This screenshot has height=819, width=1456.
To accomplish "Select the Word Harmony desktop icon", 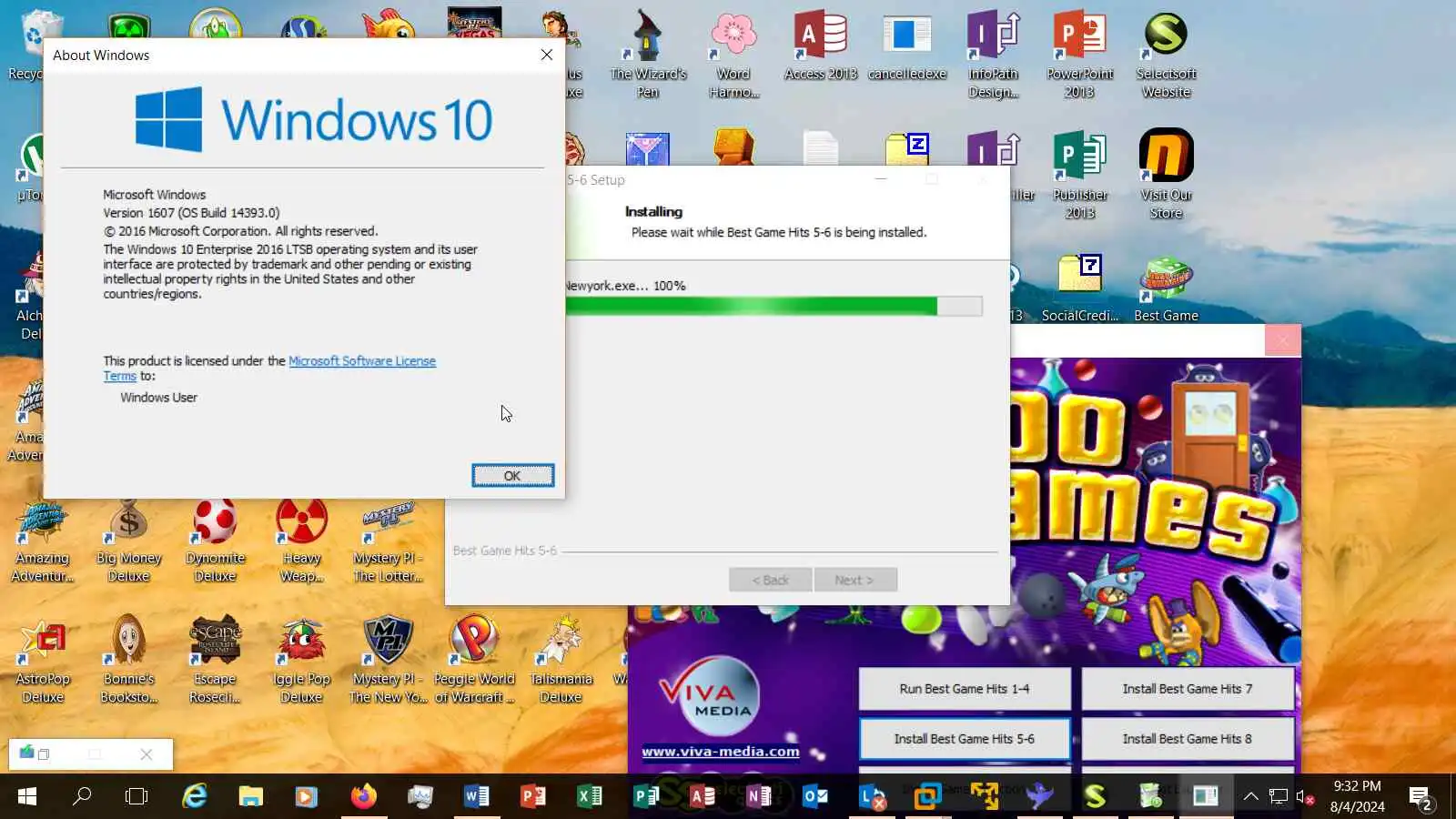I will (x=733, y=55).
